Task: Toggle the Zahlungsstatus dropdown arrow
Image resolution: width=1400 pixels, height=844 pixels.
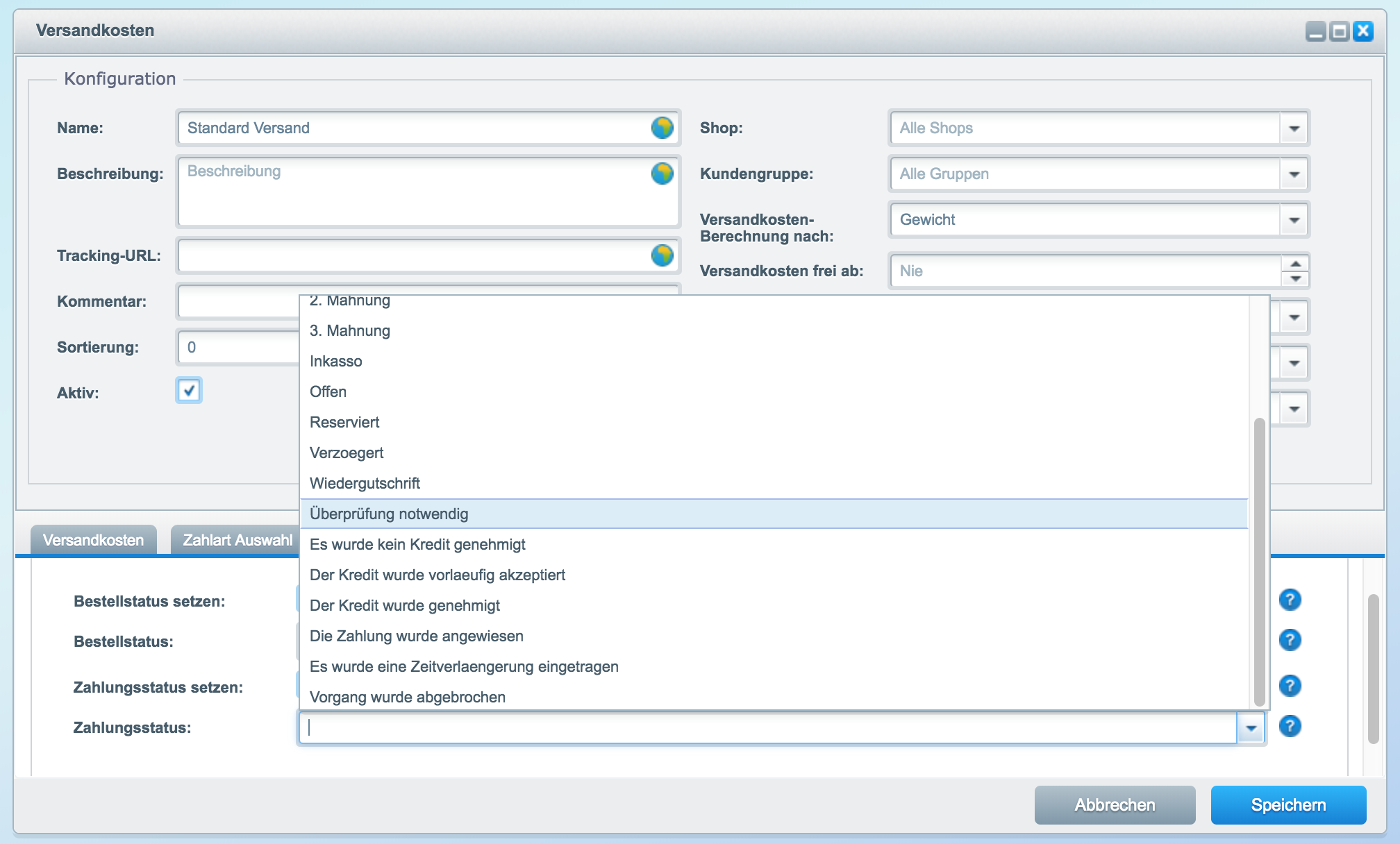Action: tap(1251, 728)
